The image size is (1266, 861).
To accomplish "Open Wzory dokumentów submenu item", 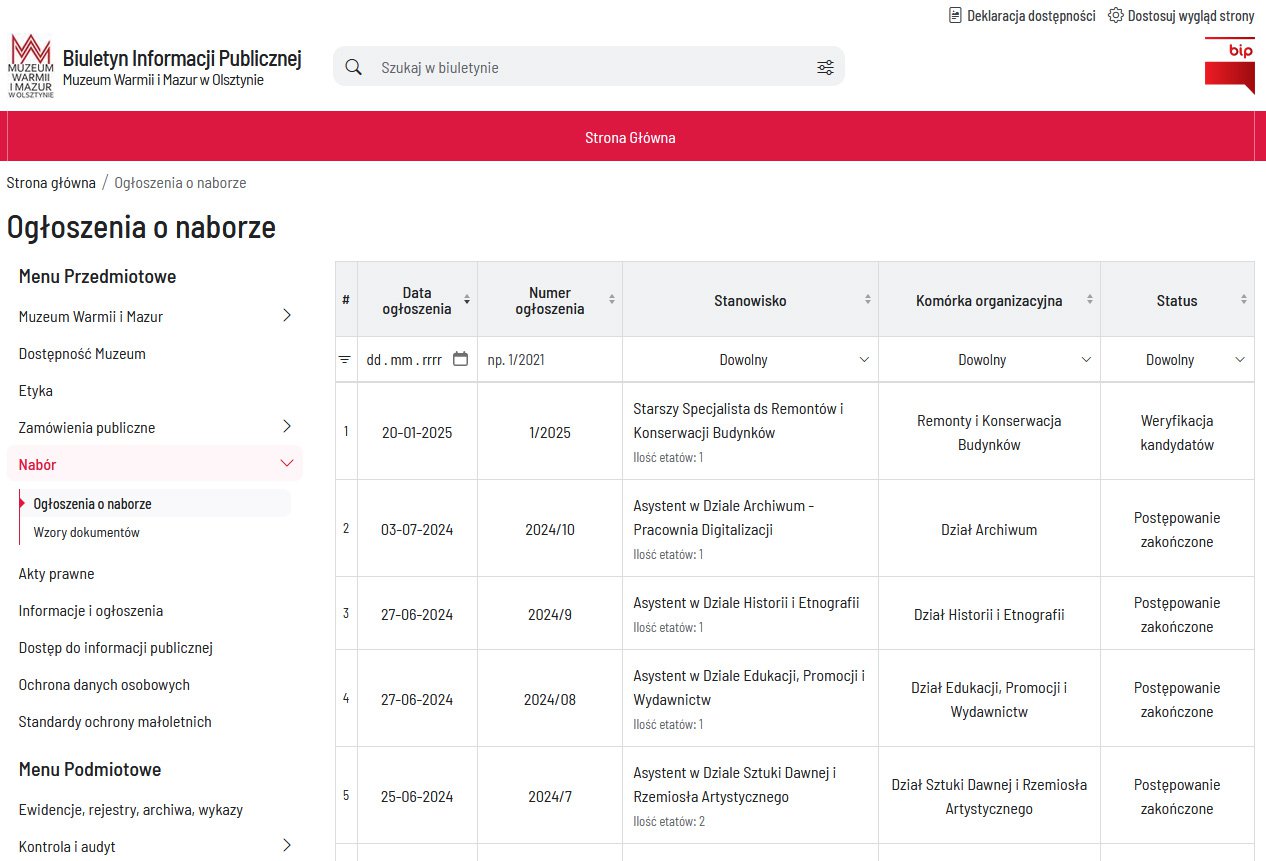I will tap(87, 532).
